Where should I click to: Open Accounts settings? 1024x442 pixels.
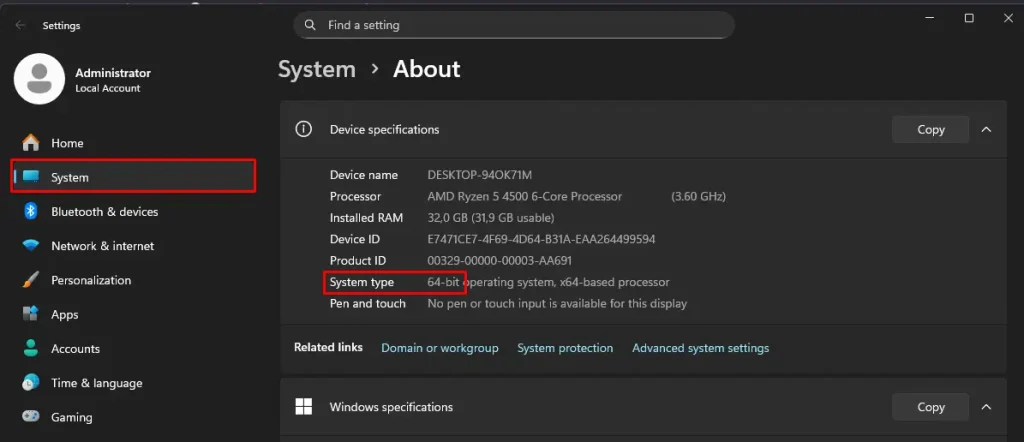(x=133, y=349)
